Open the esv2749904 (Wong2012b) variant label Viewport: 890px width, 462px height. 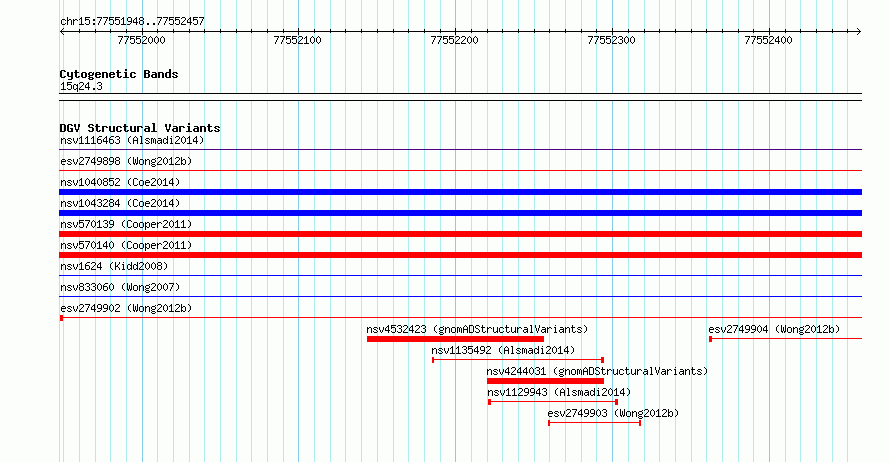(774, 329)
